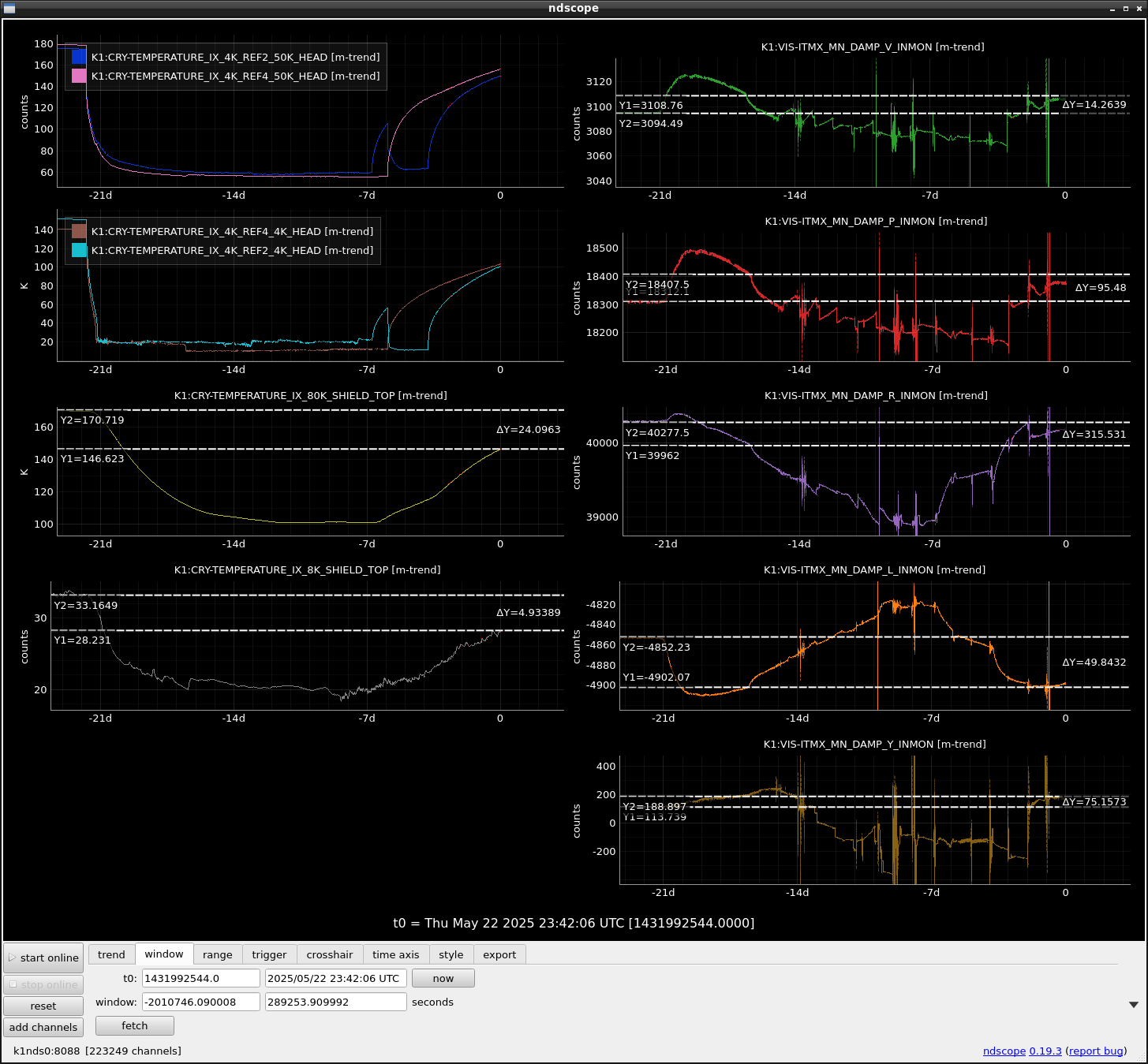Screen dimensions: 1148x1064
Task: Click the fetch button
Action: click(x=135, y=1025)
